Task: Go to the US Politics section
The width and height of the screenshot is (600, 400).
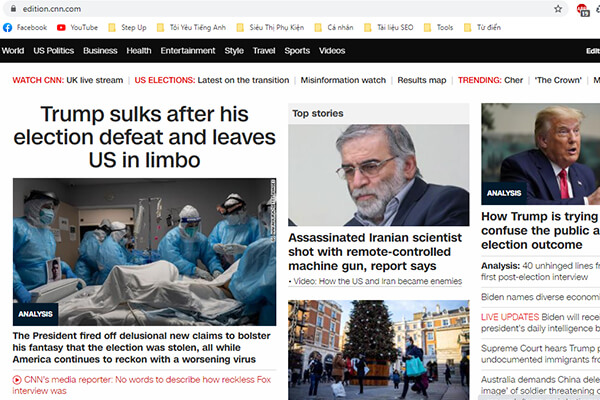Action: pos(54,51)
